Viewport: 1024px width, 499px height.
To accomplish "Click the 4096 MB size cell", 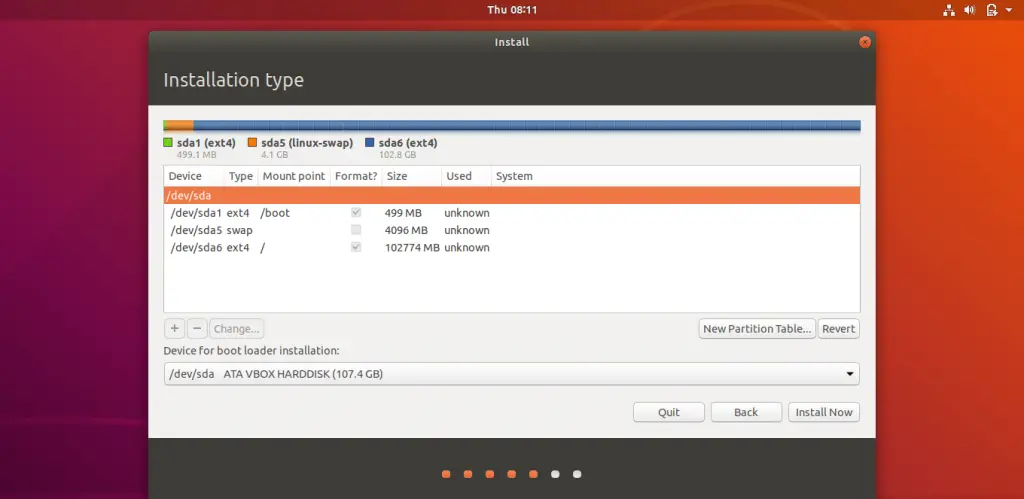I will (406, 230).
